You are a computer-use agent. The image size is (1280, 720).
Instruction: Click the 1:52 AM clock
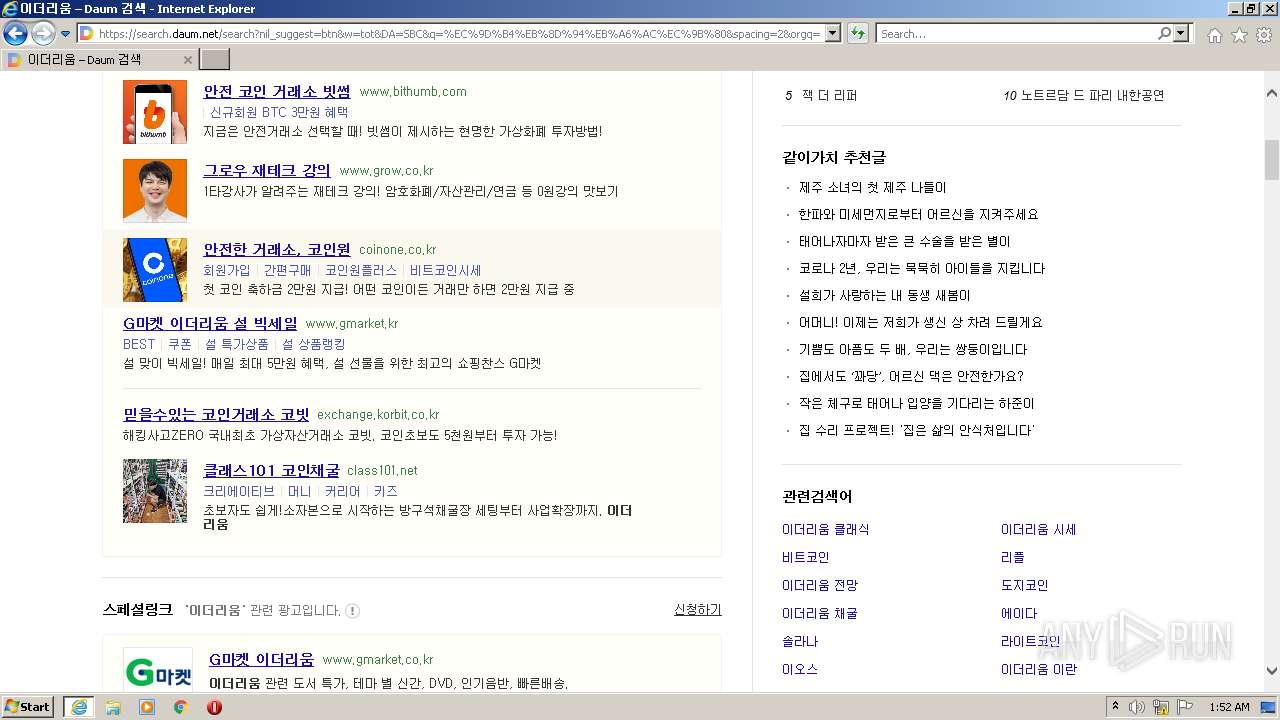pos(1229,707)
